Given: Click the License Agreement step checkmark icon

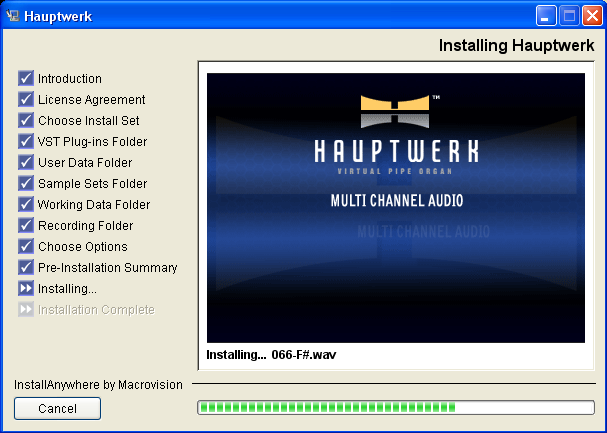Looking at the screenshot, I should (26, 99).
